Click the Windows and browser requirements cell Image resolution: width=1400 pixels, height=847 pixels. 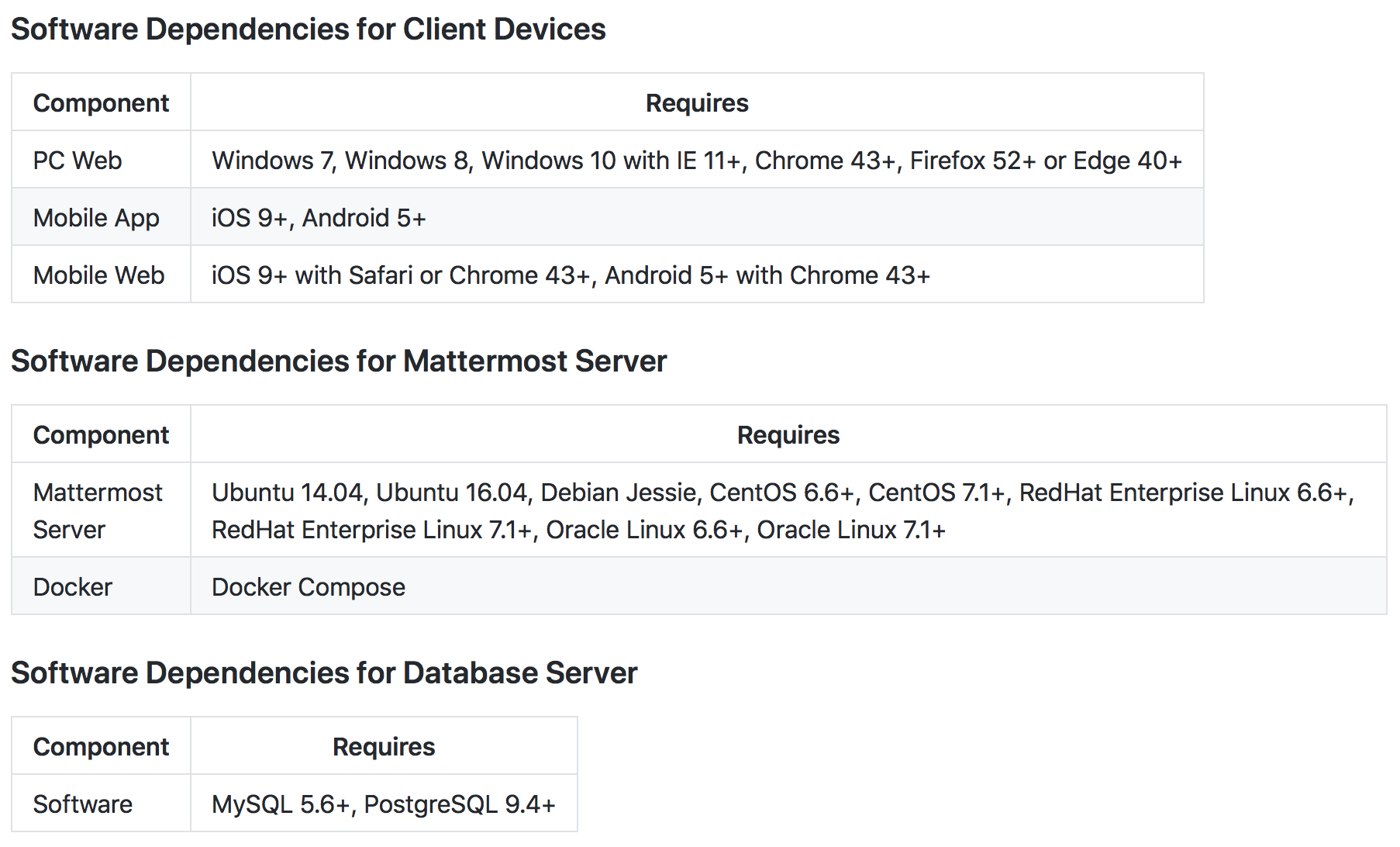pyautogui.click(x=696, y=161)
